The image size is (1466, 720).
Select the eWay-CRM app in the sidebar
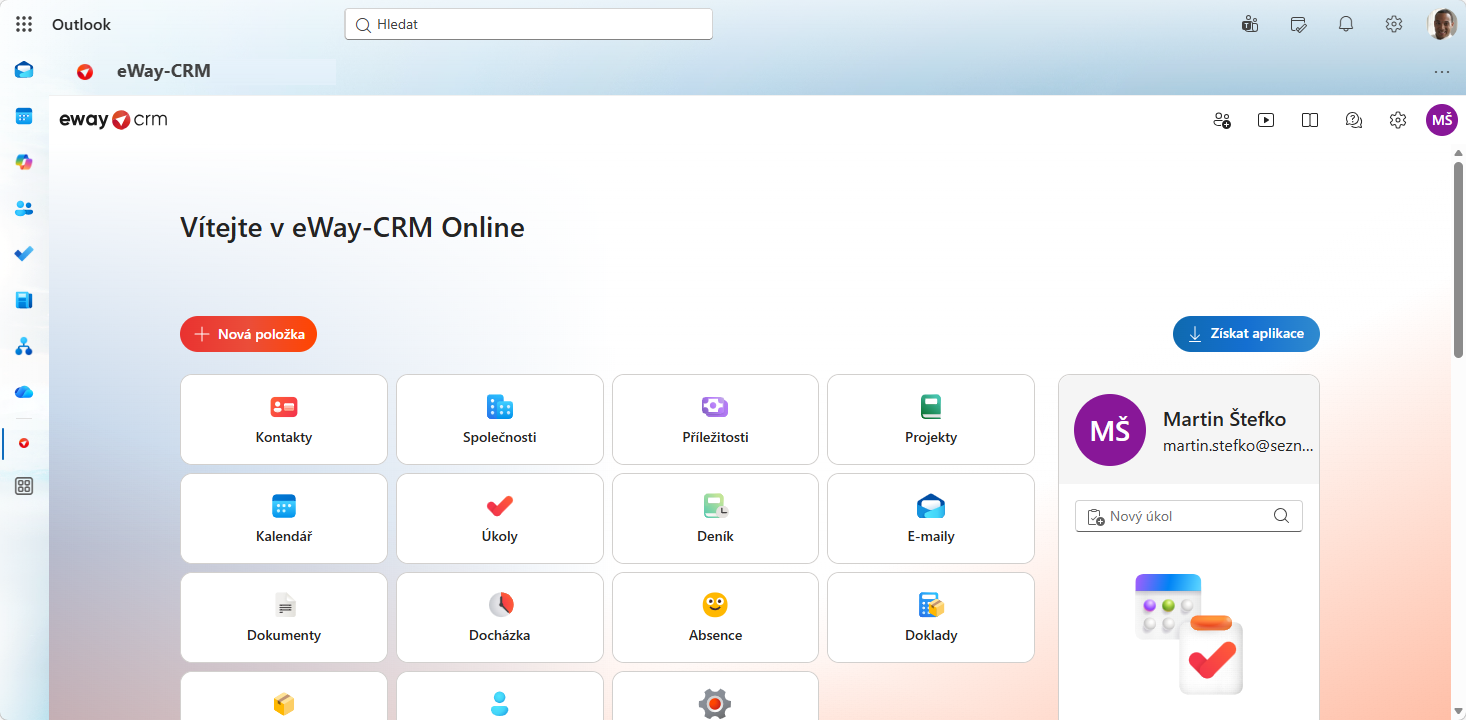[x=24, y=442]
